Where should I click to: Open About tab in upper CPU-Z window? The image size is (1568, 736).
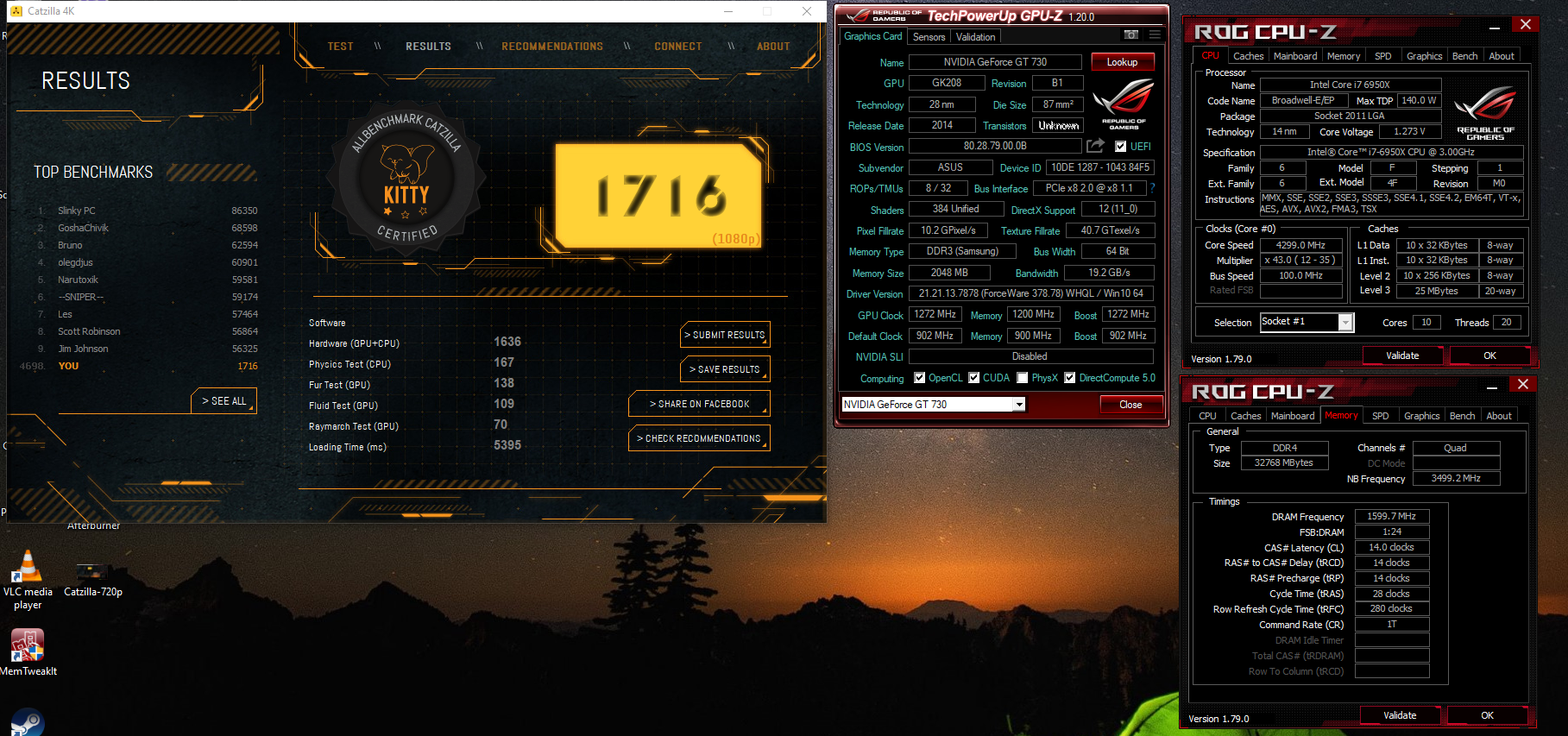tap(1502, 56)
